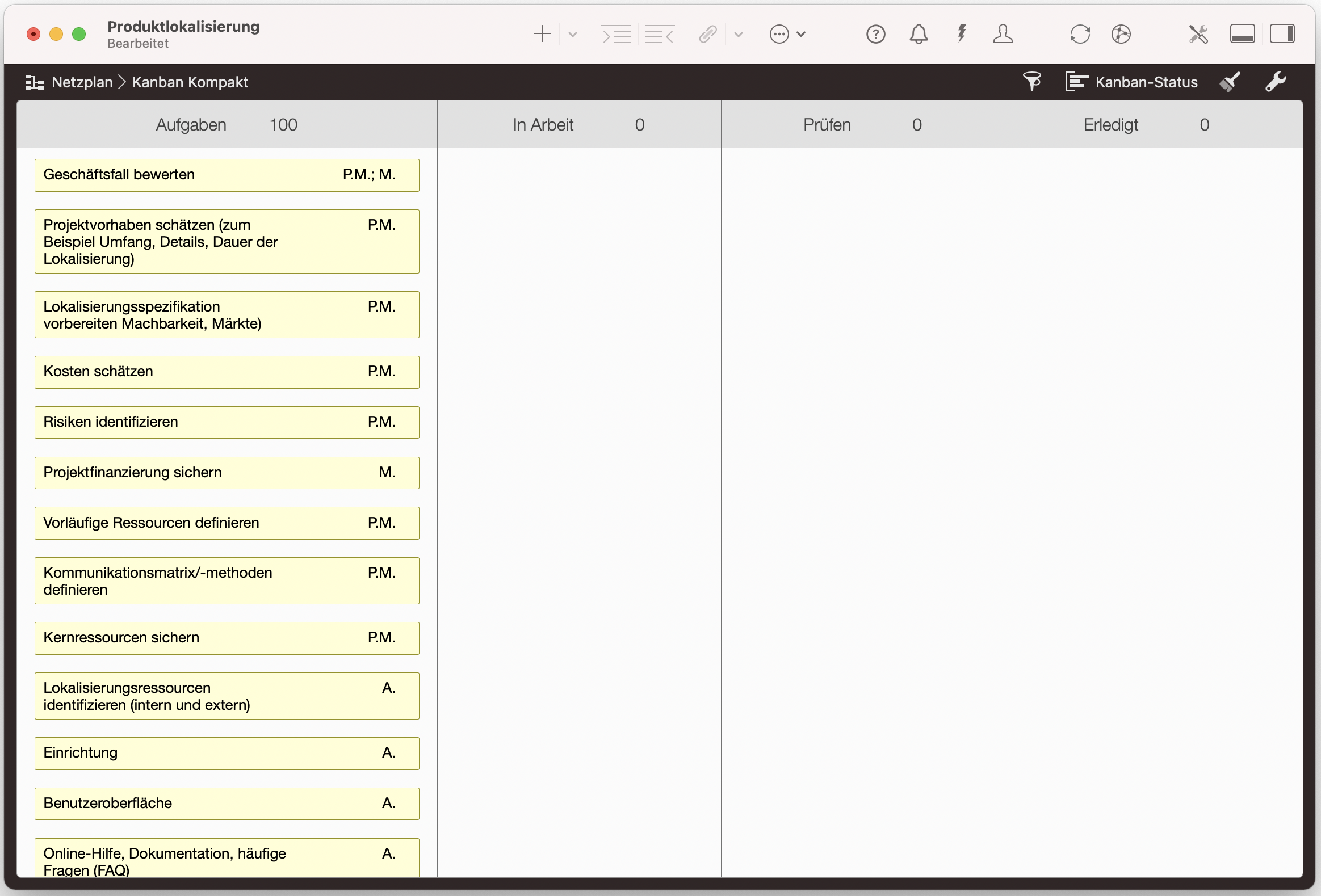Open the wrench settings on the Kanban bar
This screenshot has width=1321, height=896.
pyautogui.click(x=1276, y=81)
